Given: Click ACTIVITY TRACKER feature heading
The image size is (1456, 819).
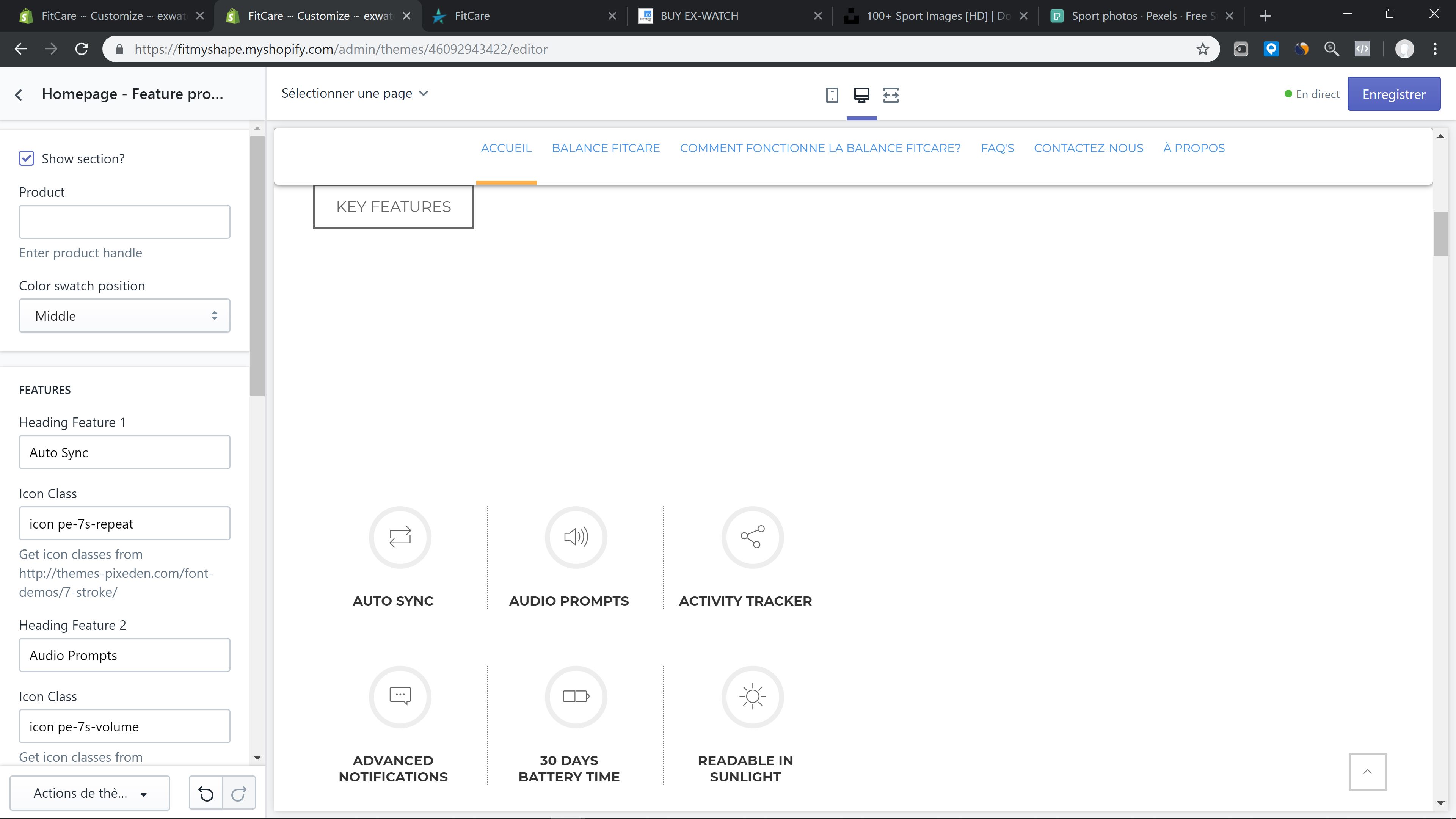Looking at the screenshot, I should coord(745,601).
